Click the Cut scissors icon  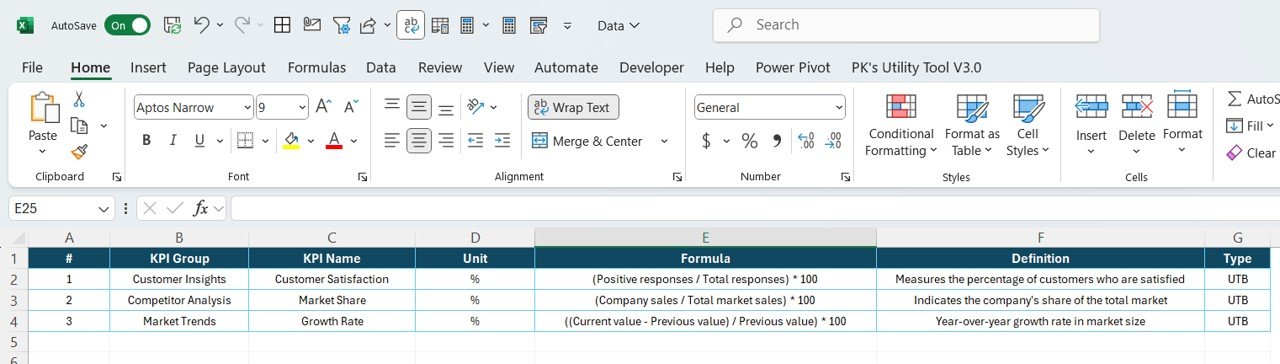(x=79, y=99)
